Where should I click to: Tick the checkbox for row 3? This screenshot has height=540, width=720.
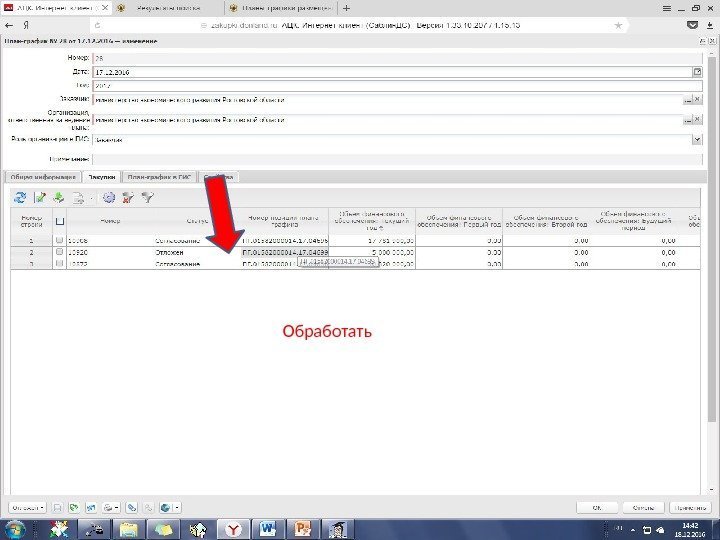coord(59,263)
